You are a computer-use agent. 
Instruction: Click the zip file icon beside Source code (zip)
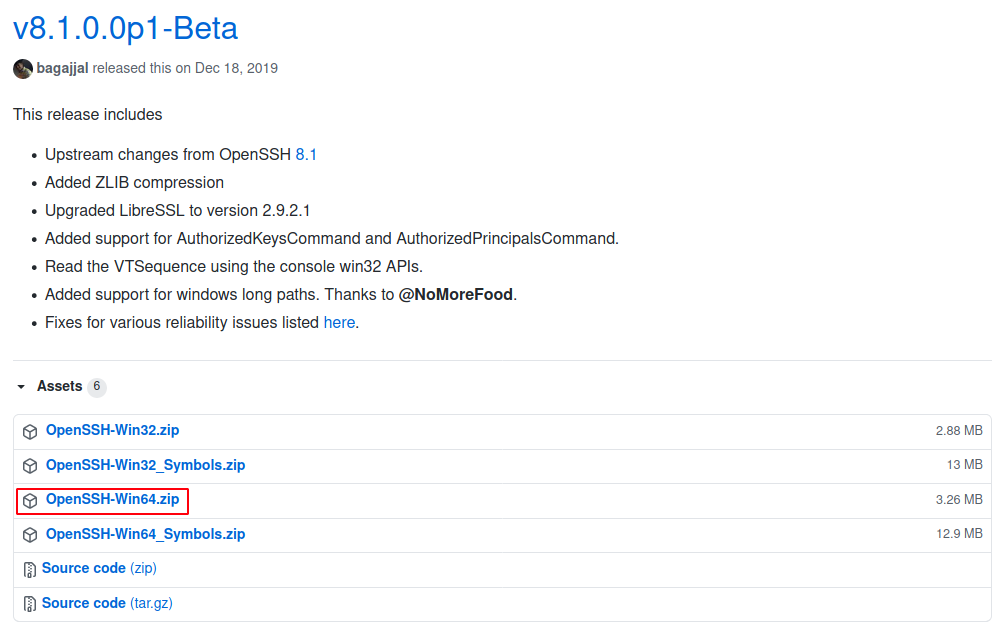30,569
